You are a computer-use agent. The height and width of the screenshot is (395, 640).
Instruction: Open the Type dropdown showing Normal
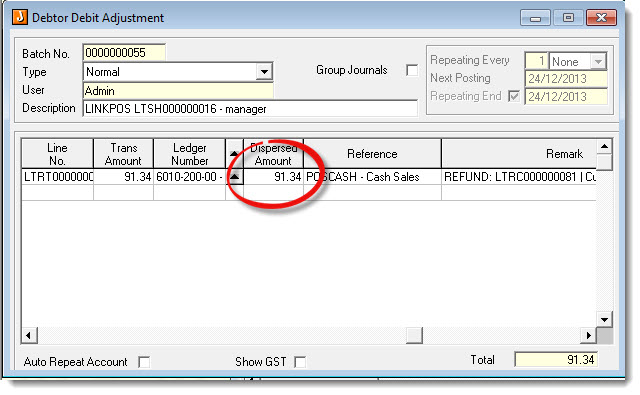(264, 72)
